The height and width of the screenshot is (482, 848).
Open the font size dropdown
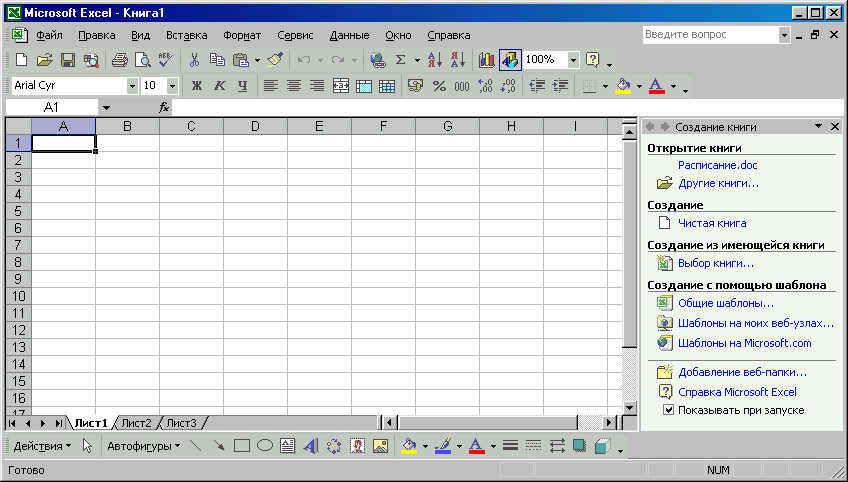click(x=172, y=85)
